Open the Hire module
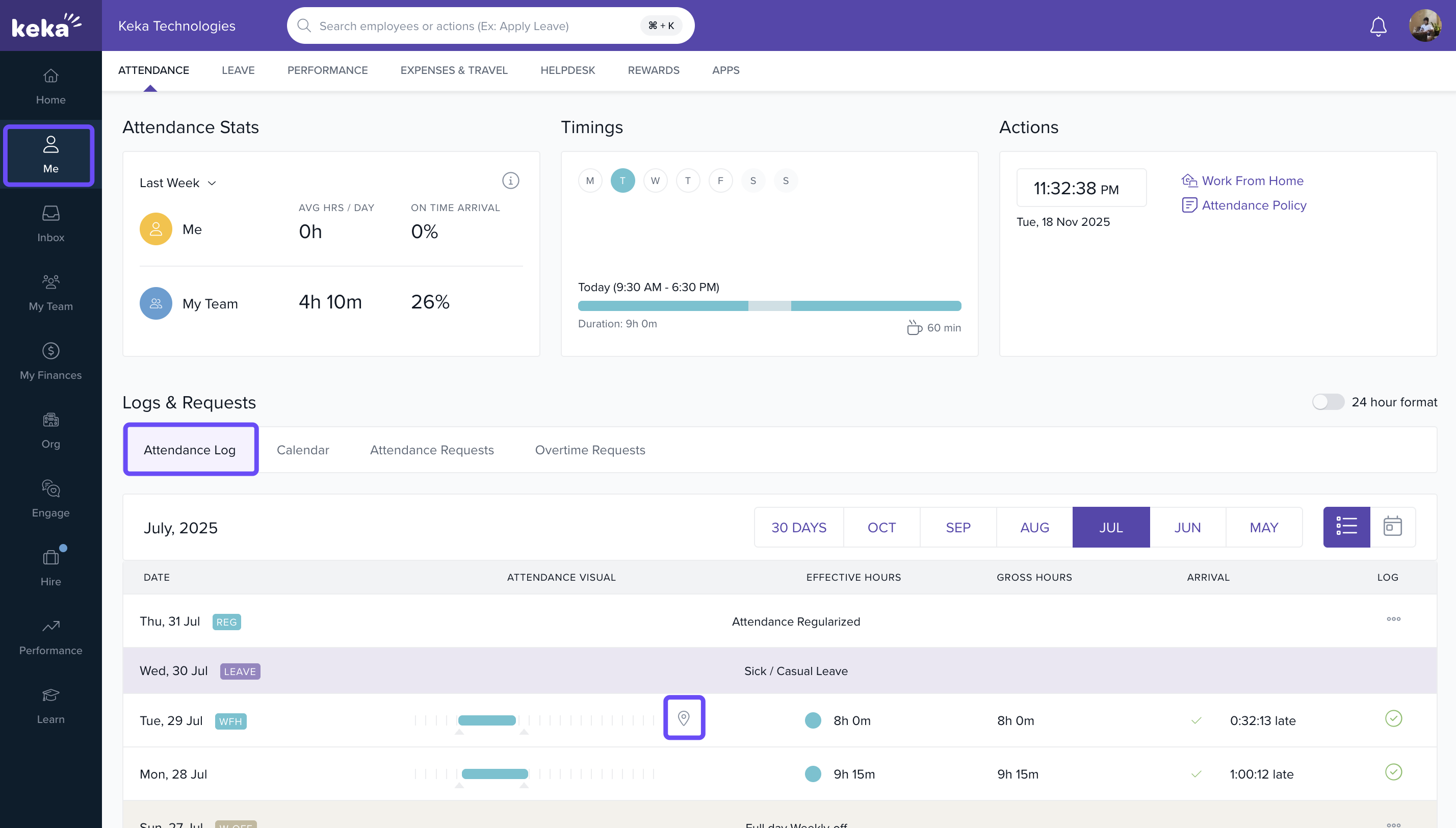Screen dimensions: 1456x828 (x=50, y=568)
